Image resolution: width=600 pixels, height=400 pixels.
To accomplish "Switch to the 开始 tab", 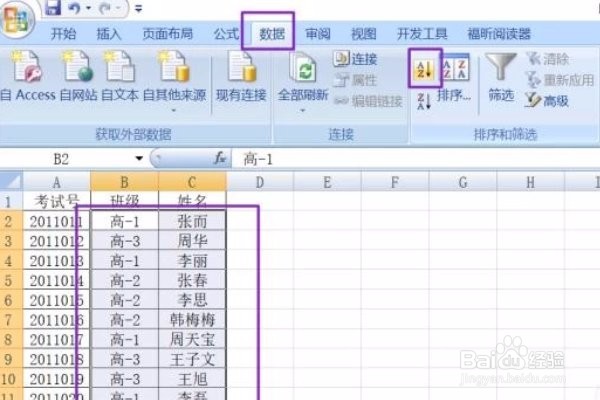I will click(63, 34).
